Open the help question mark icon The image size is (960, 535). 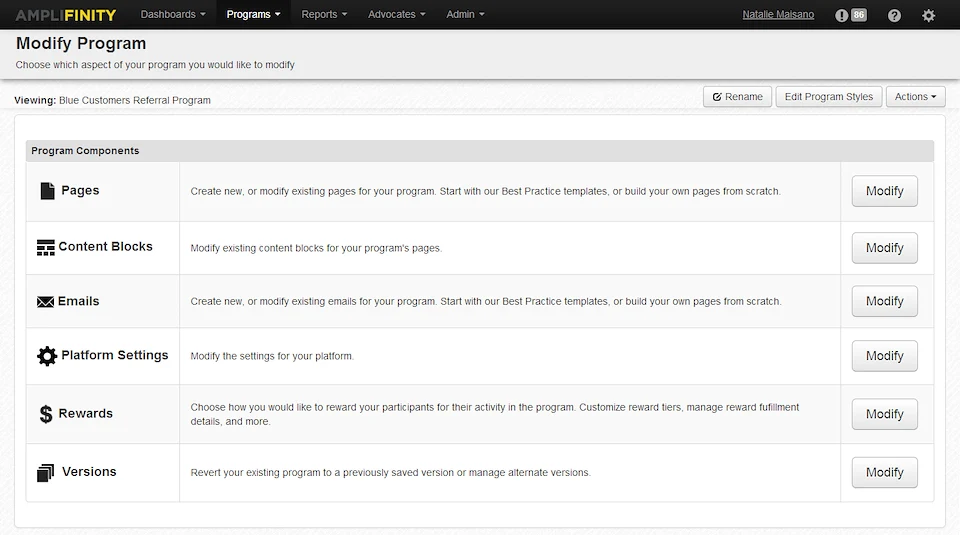894,15
